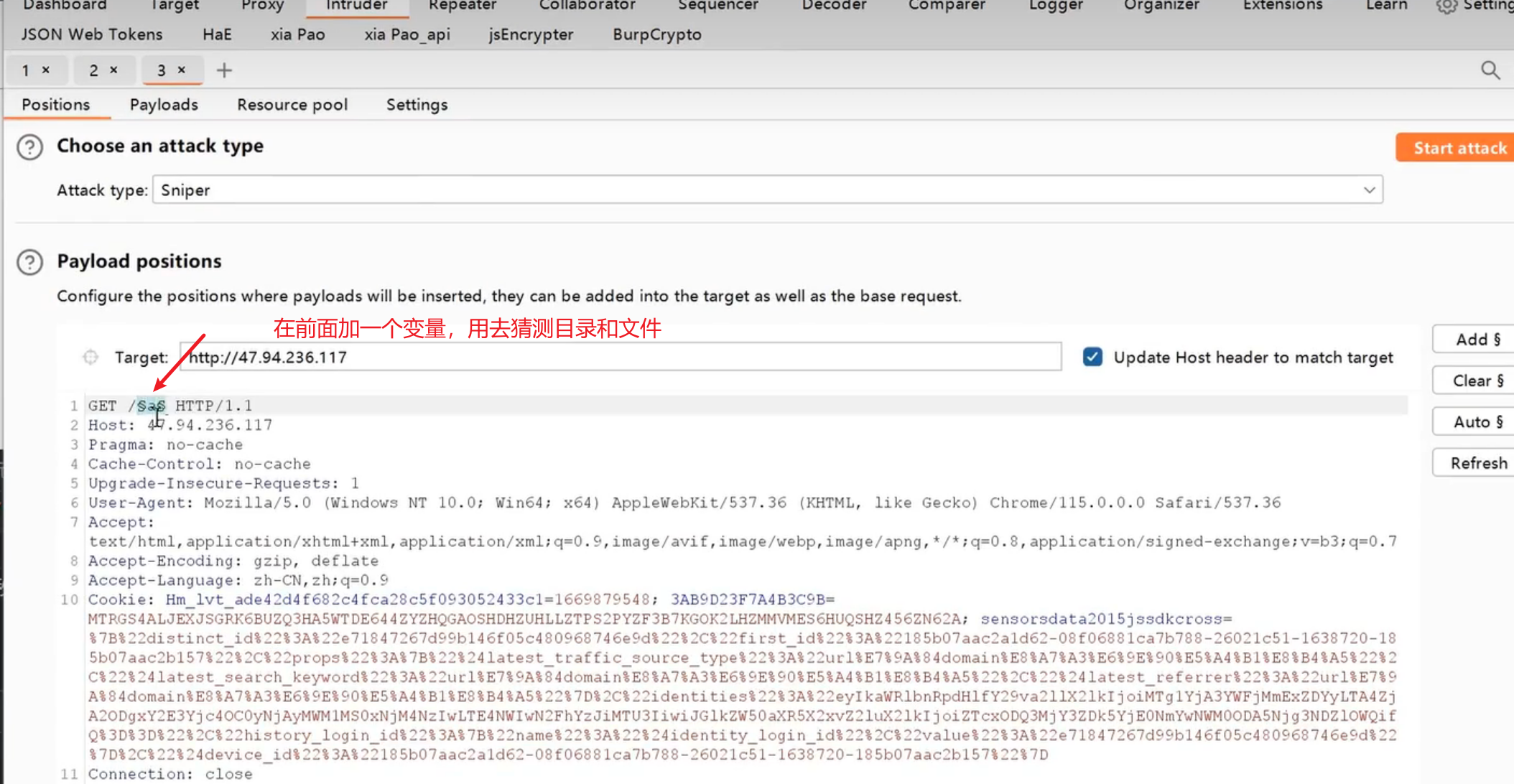Open the Settings sub-tab
The width and height of the screenshot is (1514, 784).
coord(417,105)
